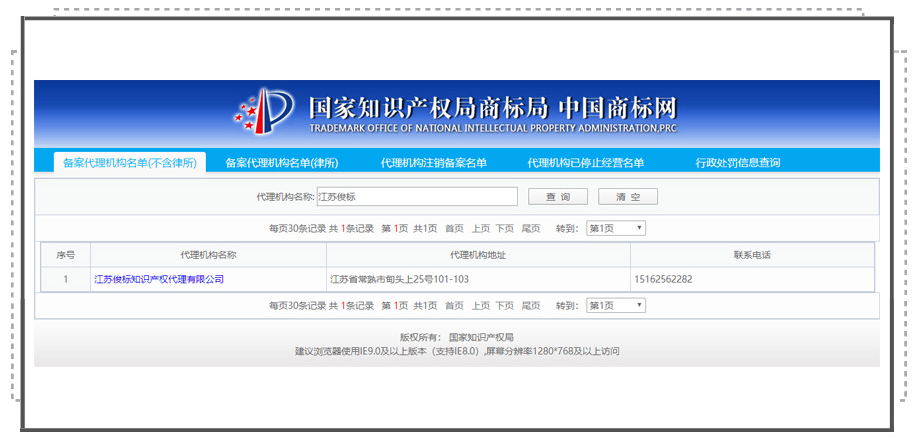Click the 中国商标网 banner title
The image size is (915, 441).
[x=618, y=108]
